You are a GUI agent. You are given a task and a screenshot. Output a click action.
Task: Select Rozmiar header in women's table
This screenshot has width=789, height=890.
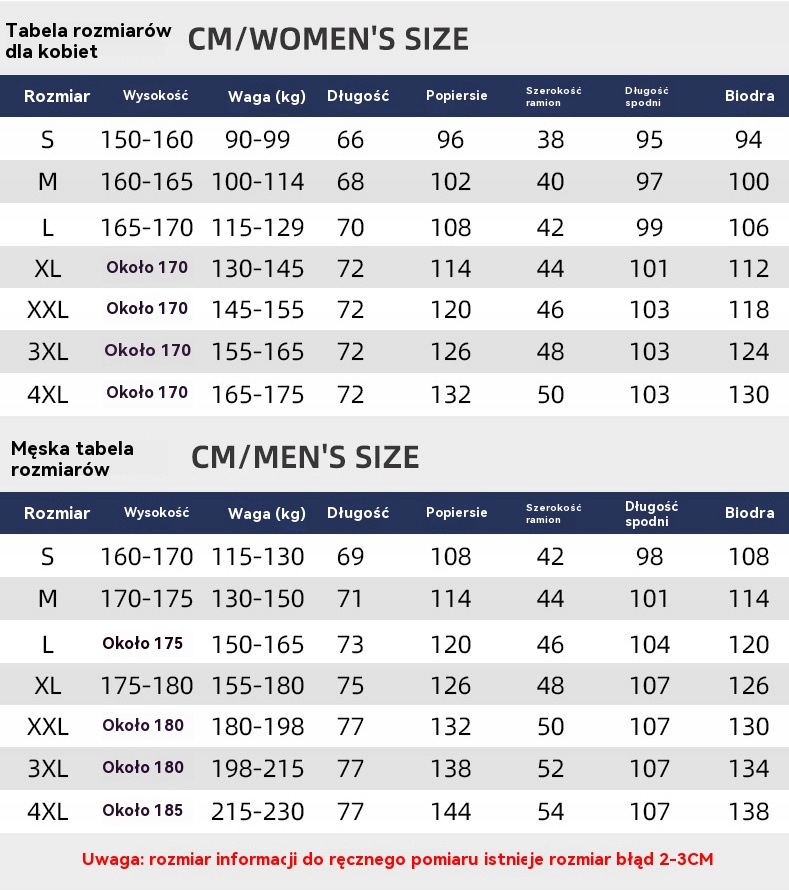(57, 96)
